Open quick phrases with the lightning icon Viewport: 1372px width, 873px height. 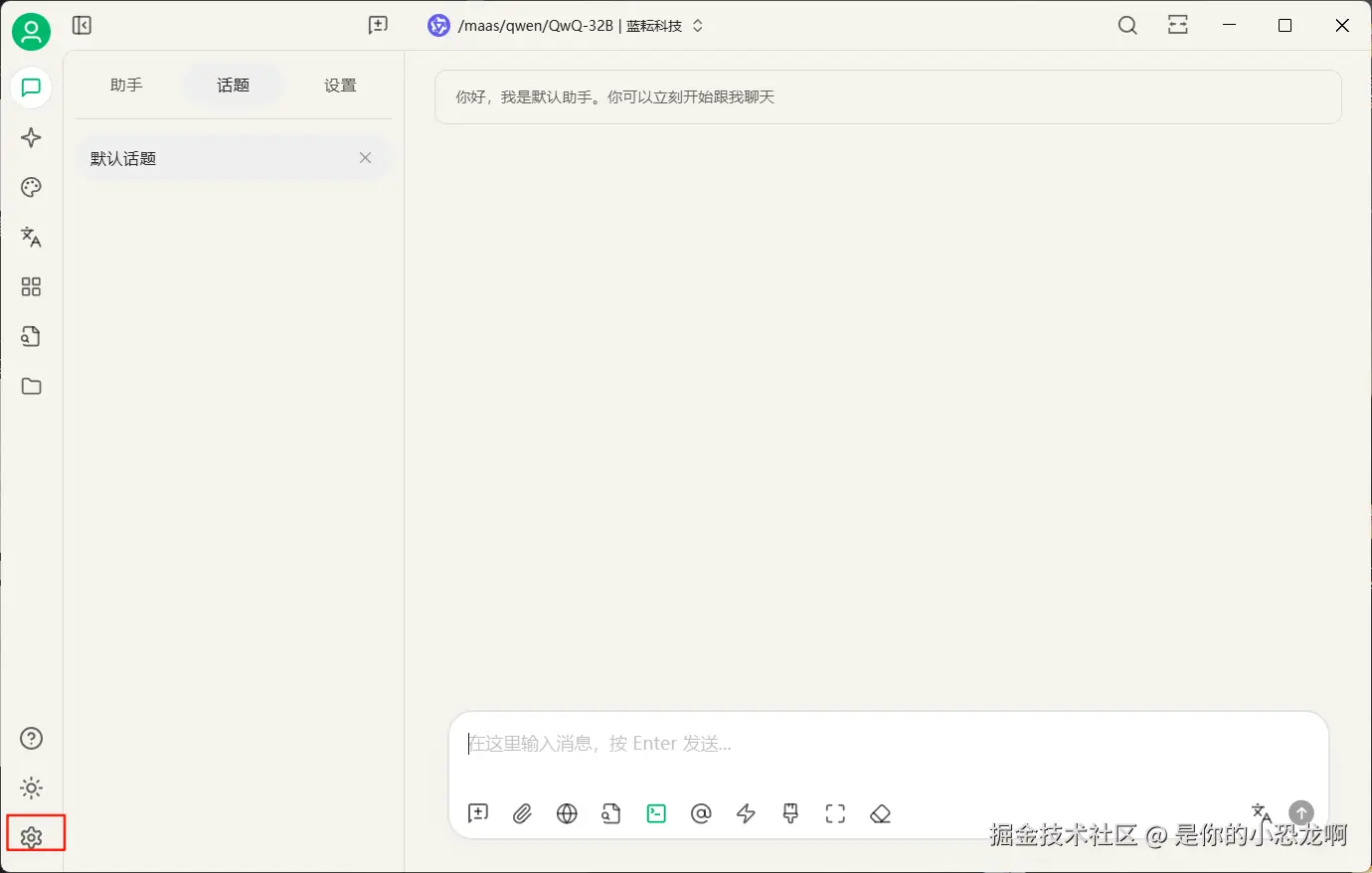746,813
